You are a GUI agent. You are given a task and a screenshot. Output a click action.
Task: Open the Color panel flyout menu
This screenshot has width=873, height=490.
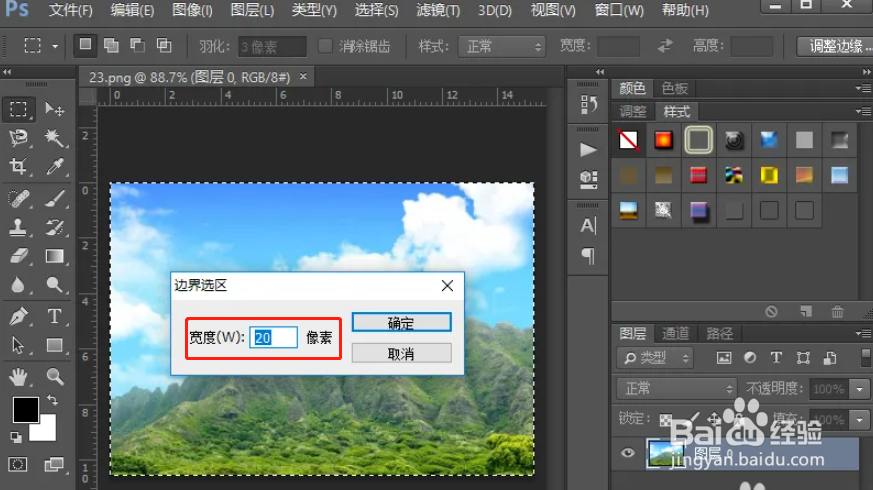[864, 88]
